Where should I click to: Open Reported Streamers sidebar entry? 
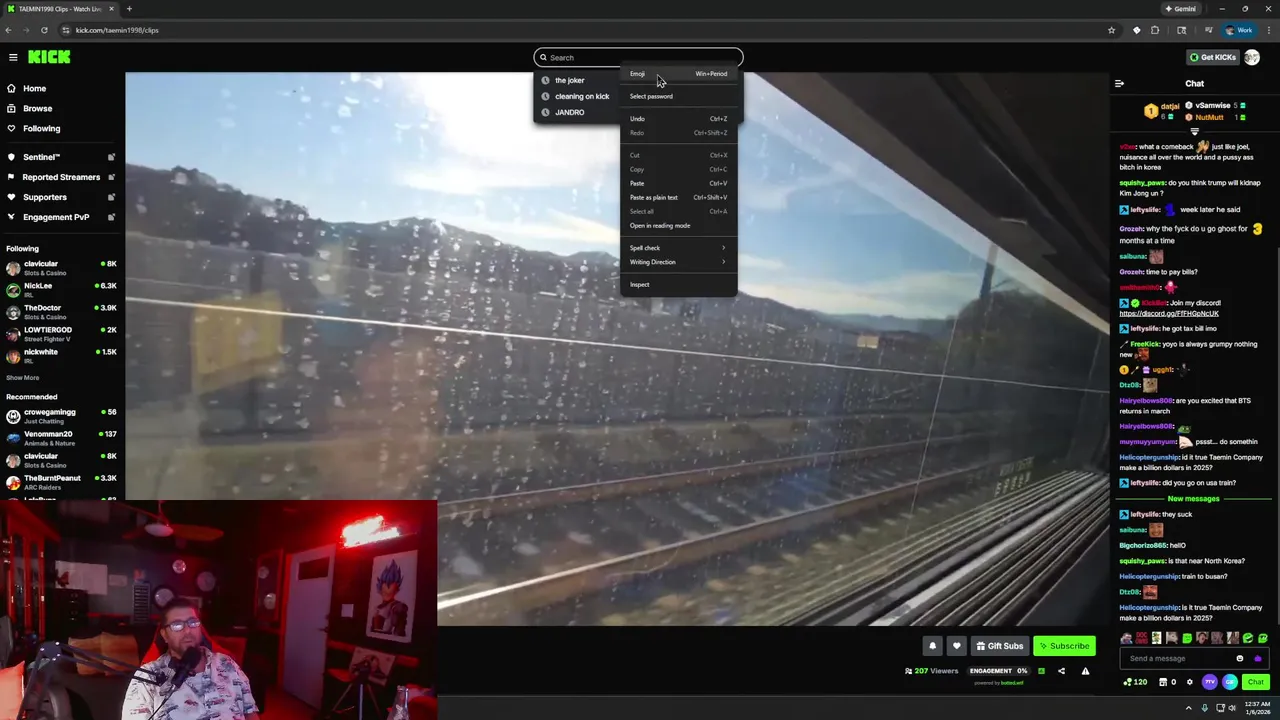[x=62, y=177]
